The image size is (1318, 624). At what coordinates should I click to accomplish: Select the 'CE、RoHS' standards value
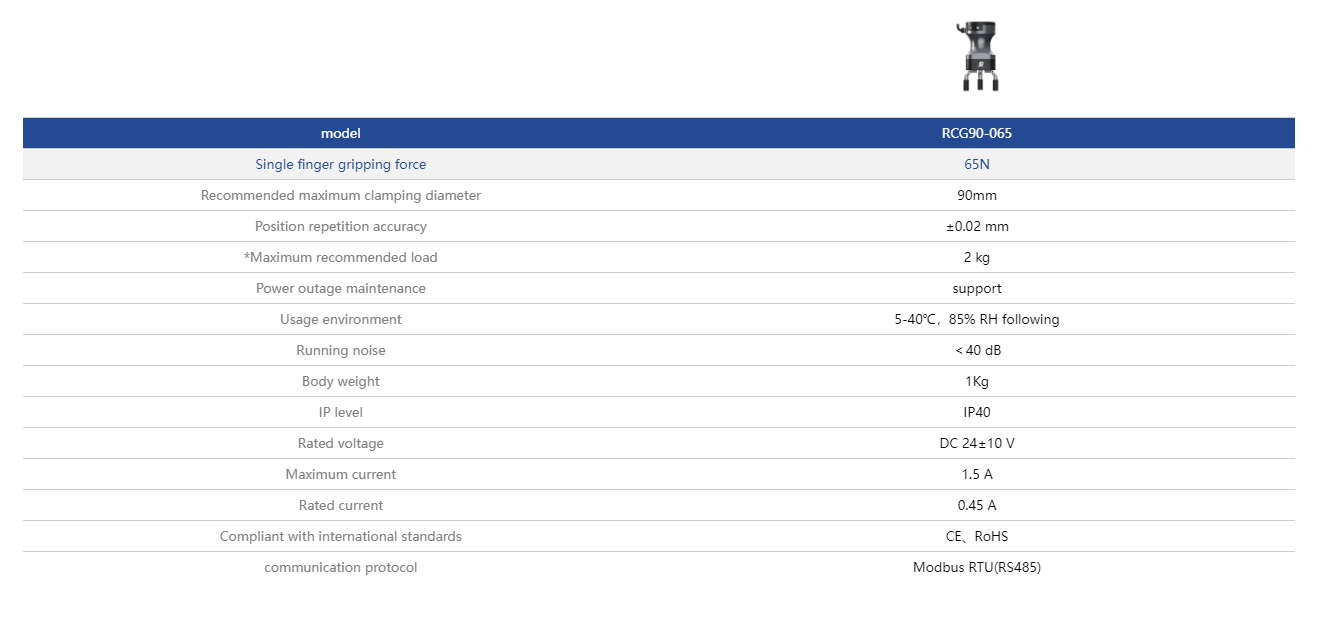coord(977,536)
